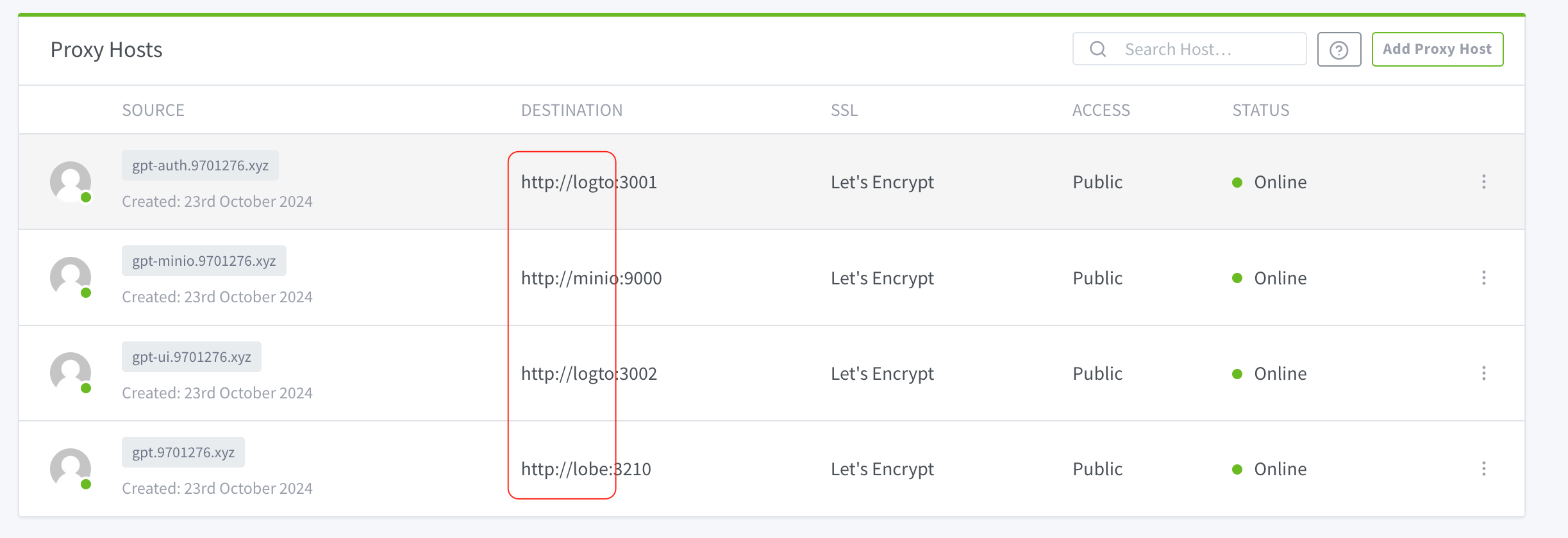Select the SOURCE column header
Screen dimensions: 1568x538
(153, 110)
